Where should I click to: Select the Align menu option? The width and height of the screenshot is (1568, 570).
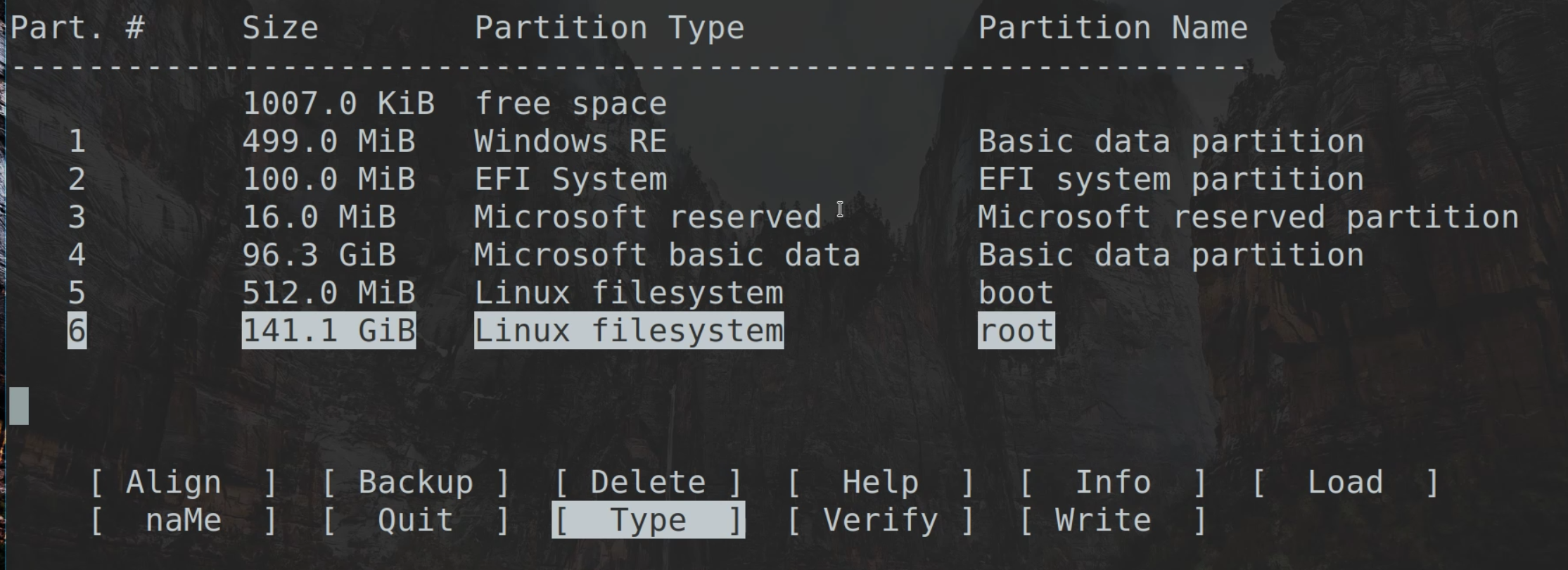[183, 483]
